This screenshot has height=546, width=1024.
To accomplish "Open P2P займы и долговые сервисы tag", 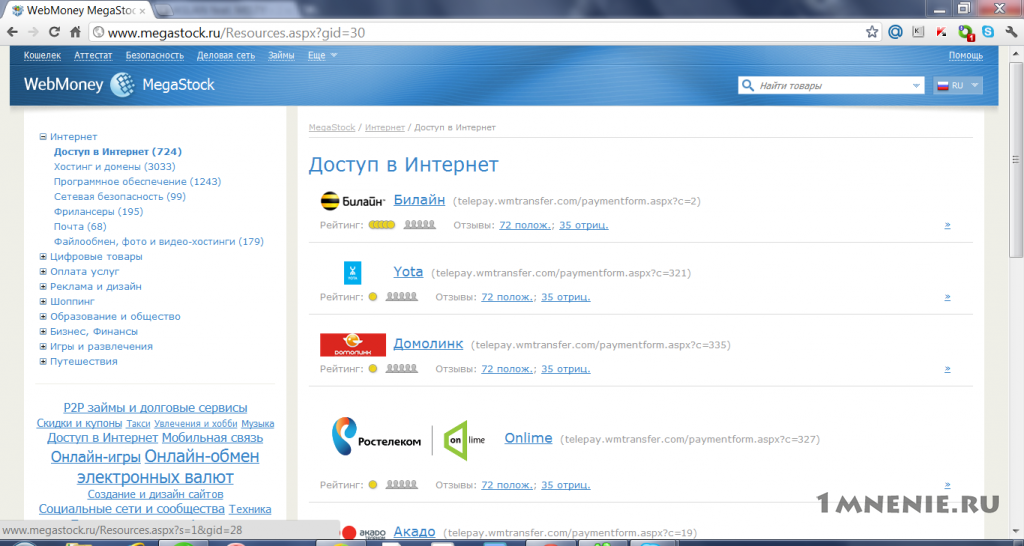I will pos(155,408).
